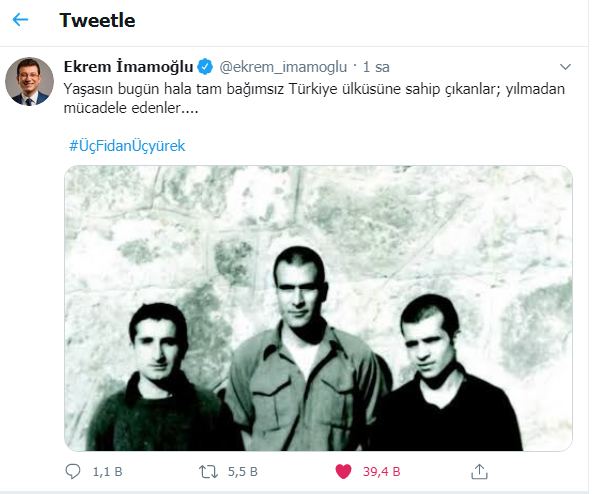
Task: Click the Ekrem İmamoğlu display name
Action: [x=128, y=67]
